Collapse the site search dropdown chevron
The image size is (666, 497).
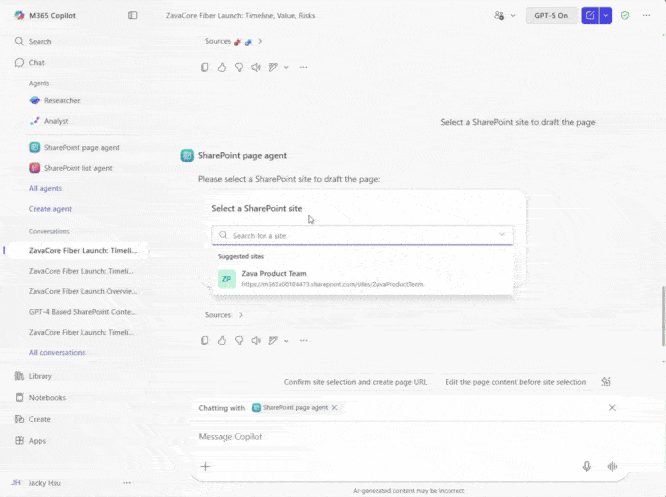pos(502,235)
